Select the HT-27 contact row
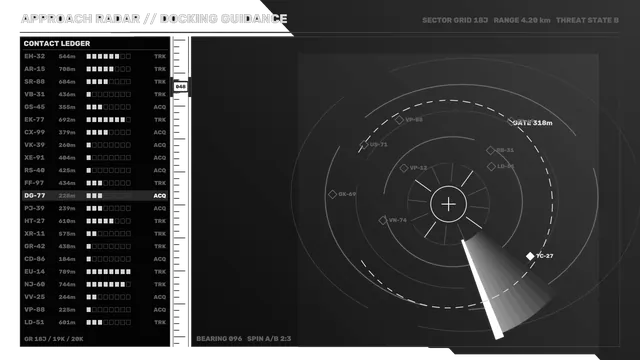This screenshot has height=360, width=640. point(95,221)
